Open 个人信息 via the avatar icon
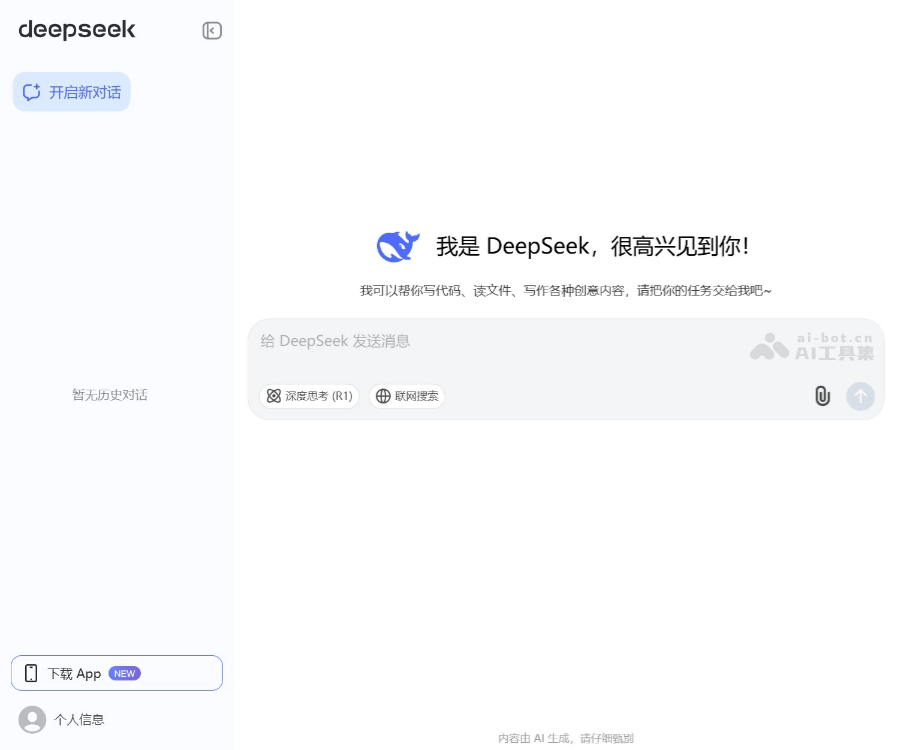The height and width of the screenshot is (750, 900). point(30,719)
